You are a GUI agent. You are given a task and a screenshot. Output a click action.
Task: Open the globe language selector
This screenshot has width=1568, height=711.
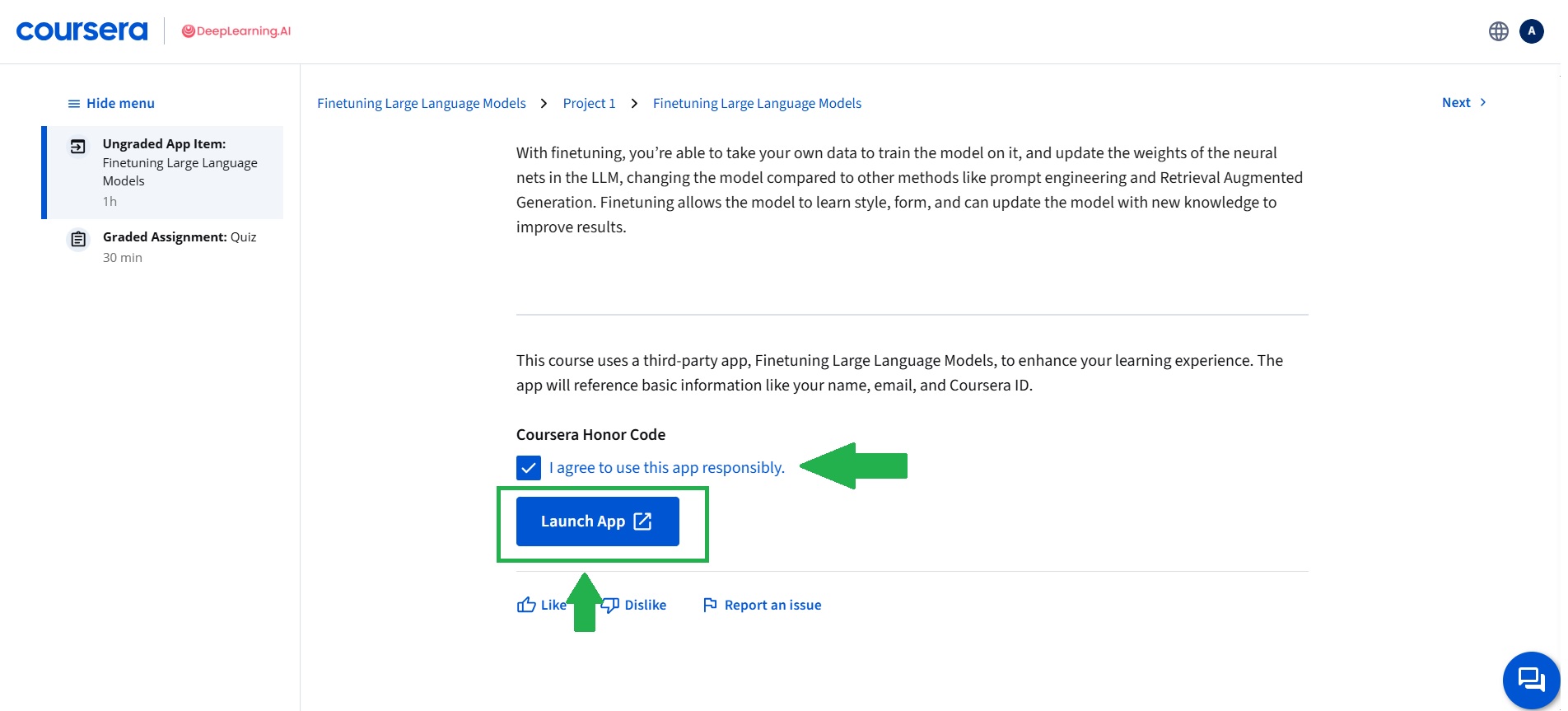pyautogui.click(x=1498, y=31)
